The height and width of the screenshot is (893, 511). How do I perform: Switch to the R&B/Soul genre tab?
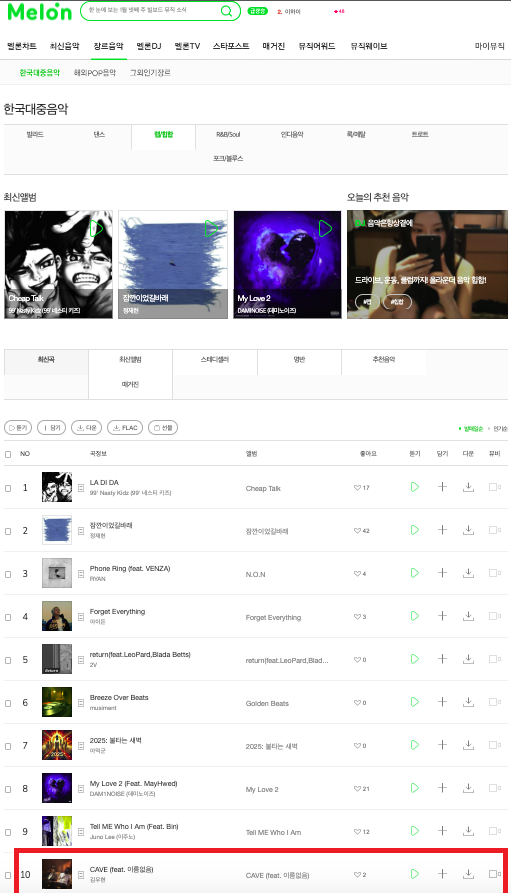(228, 134)
